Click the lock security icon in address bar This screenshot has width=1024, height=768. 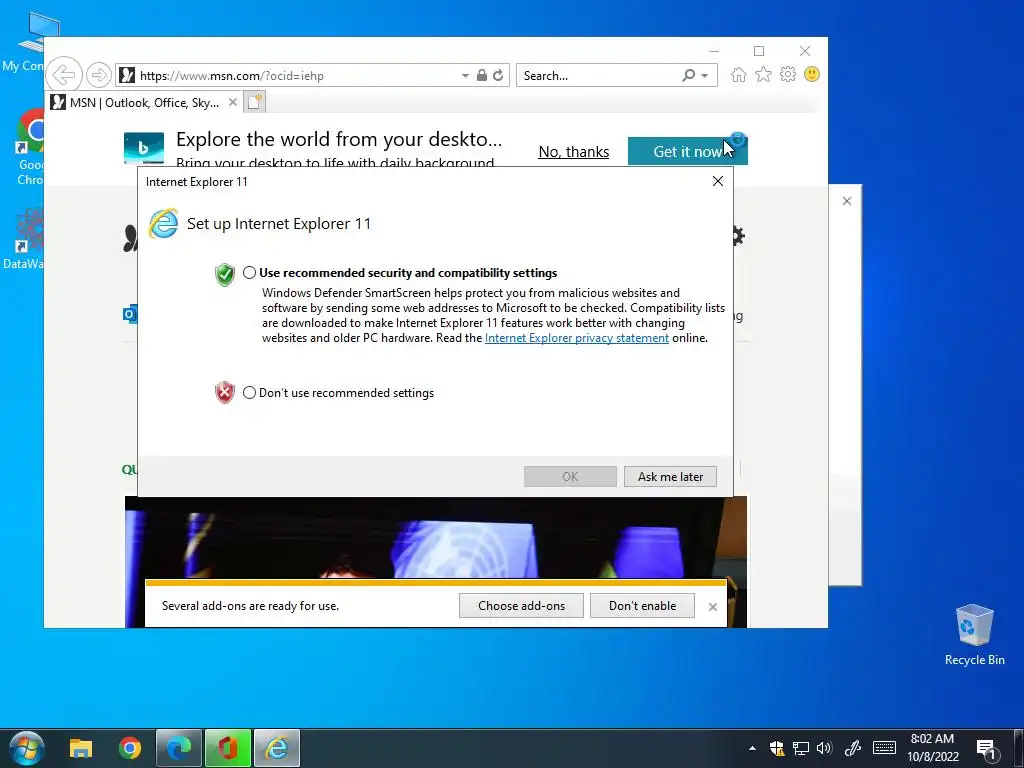point(482,75)
